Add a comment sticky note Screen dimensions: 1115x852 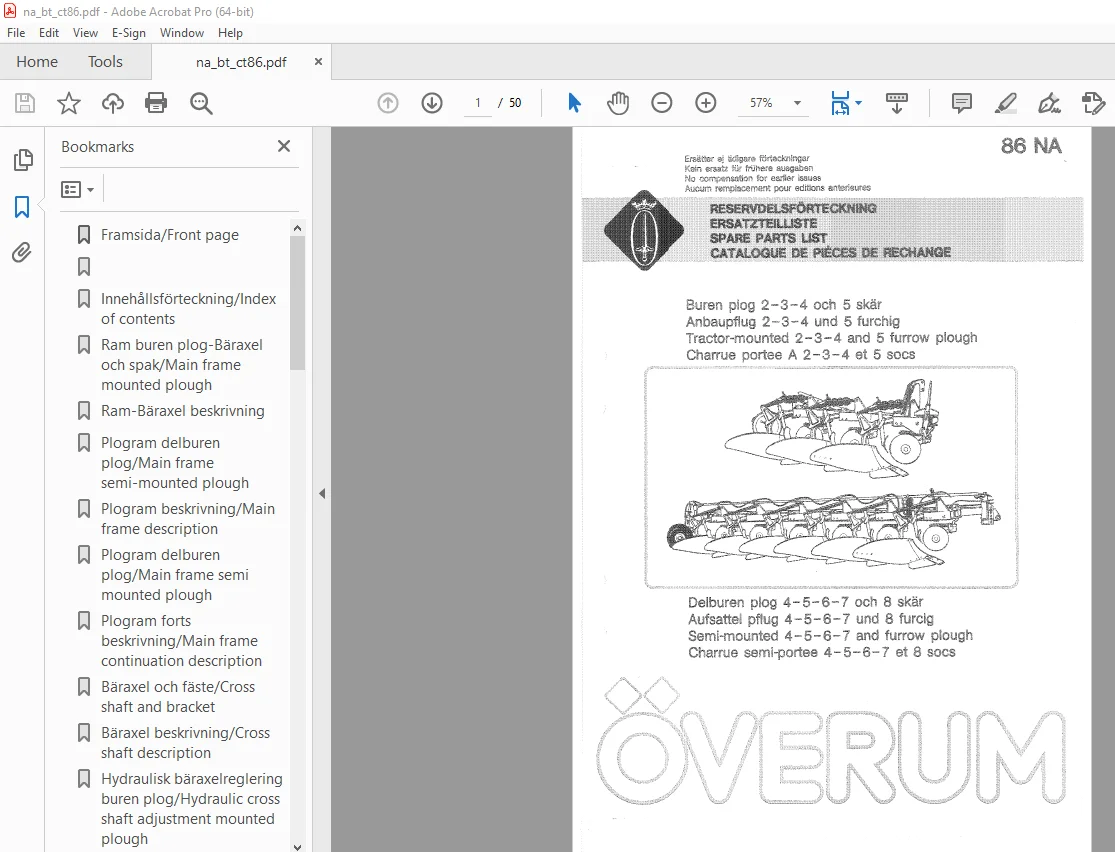tap(961, 103)
